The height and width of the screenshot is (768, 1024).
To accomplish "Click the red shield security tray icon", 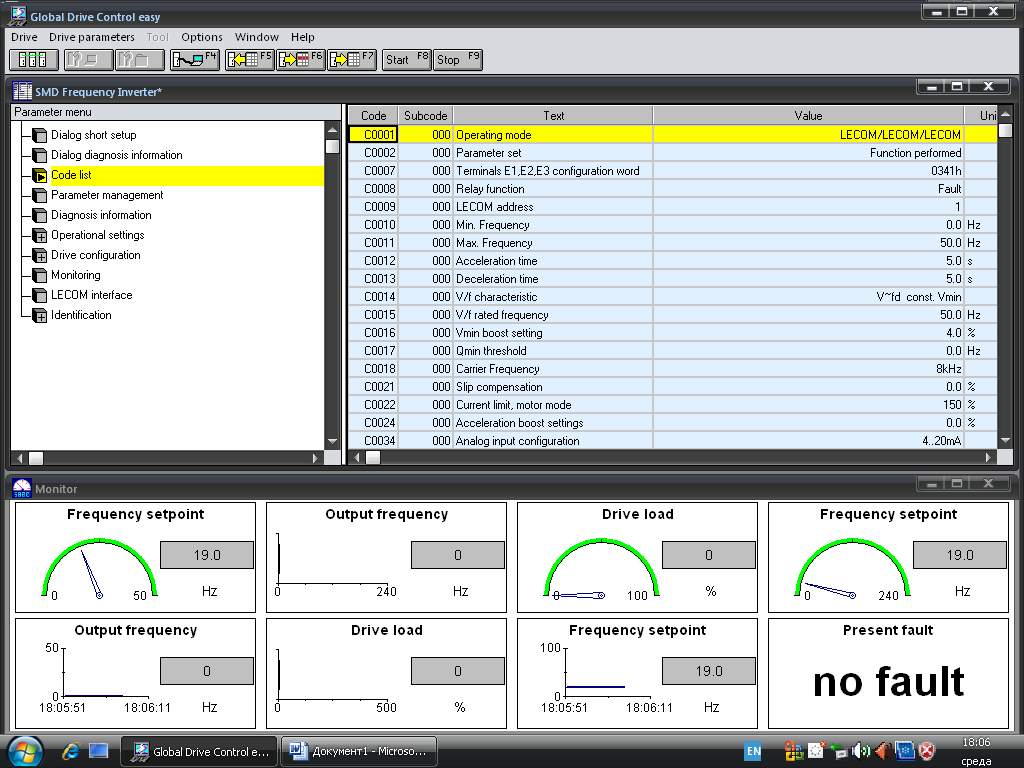I will (927, 751).
